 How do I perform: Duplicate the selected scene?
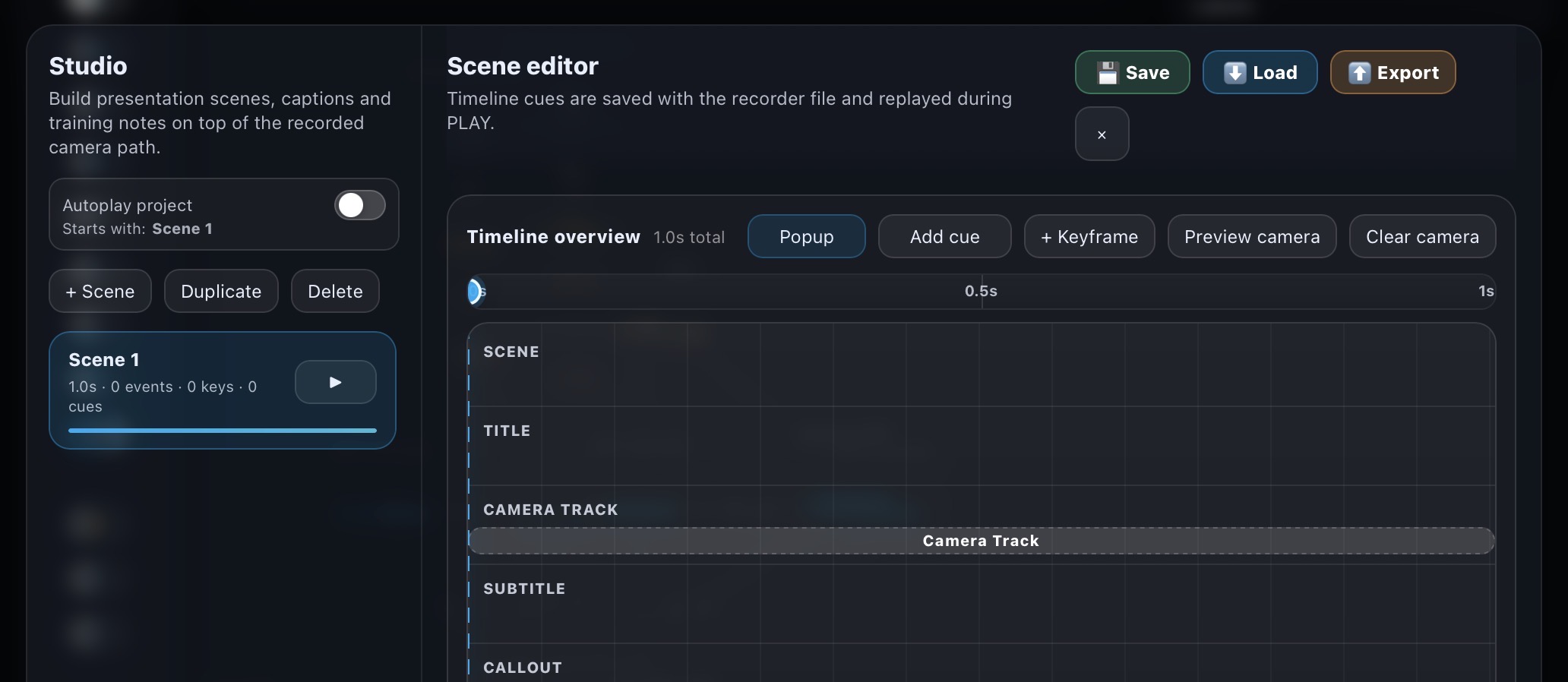click(221, 291)
